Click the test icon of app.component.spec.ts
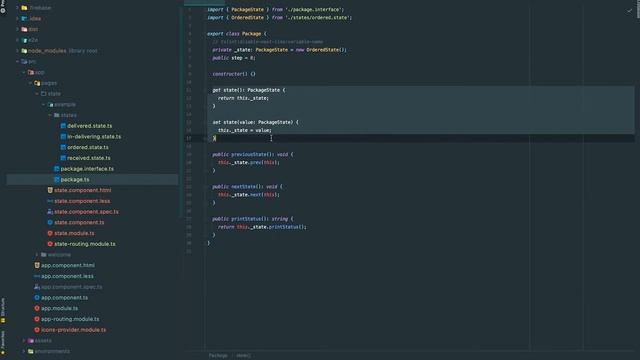The width and height of the screenshot is (640, 360). click(x=37, y=287)
